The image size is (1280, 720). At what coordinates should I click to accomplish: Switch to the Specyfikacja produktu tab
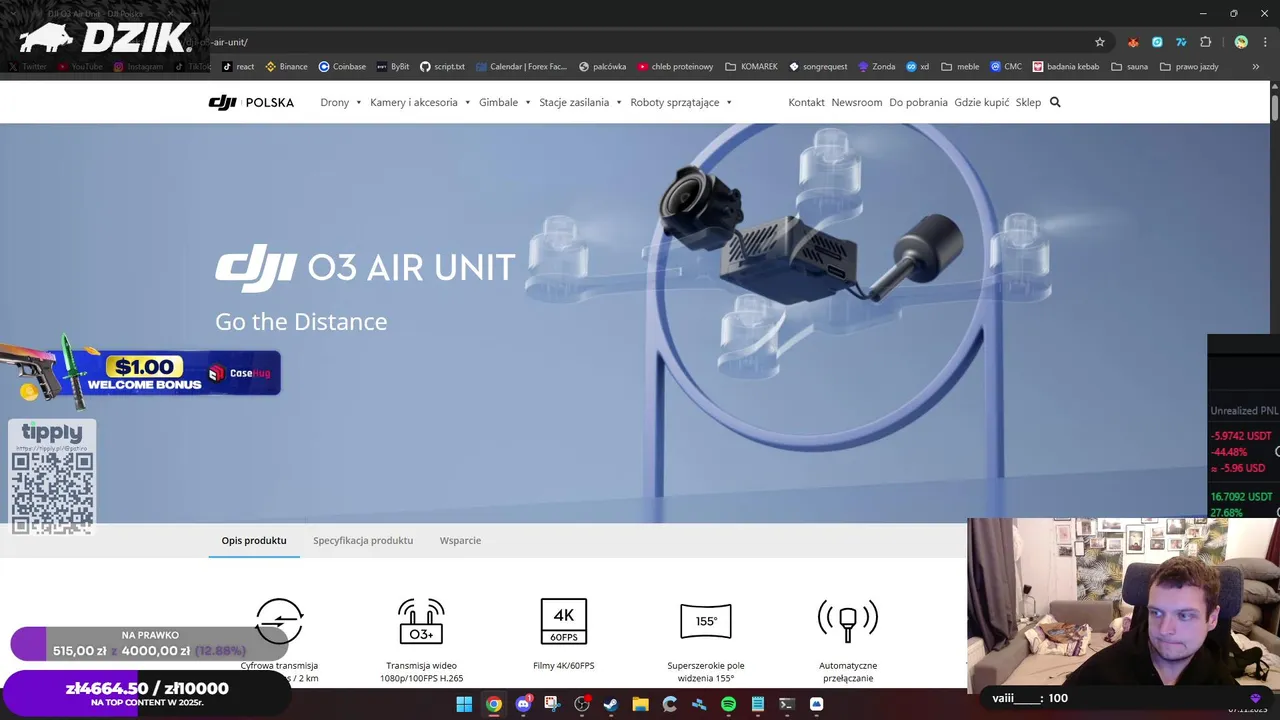(363, 540)
